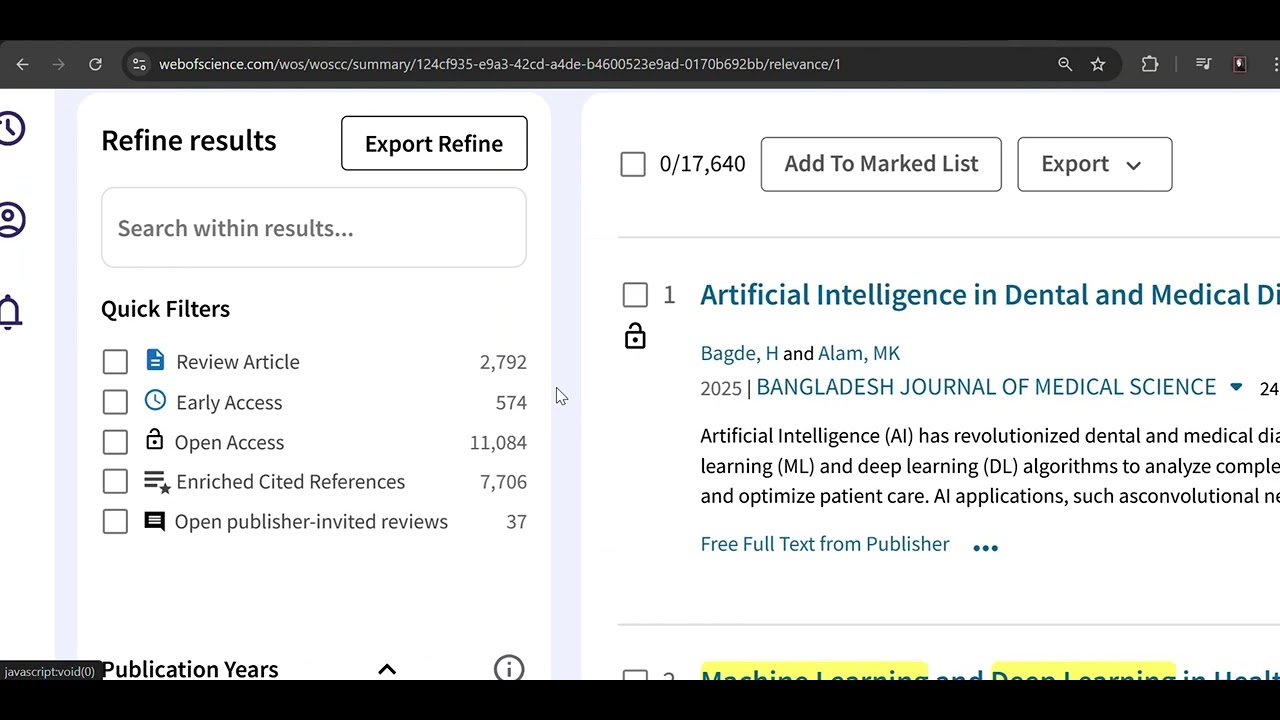
Task: Click the browser reload icon
Action: [95, 64]
